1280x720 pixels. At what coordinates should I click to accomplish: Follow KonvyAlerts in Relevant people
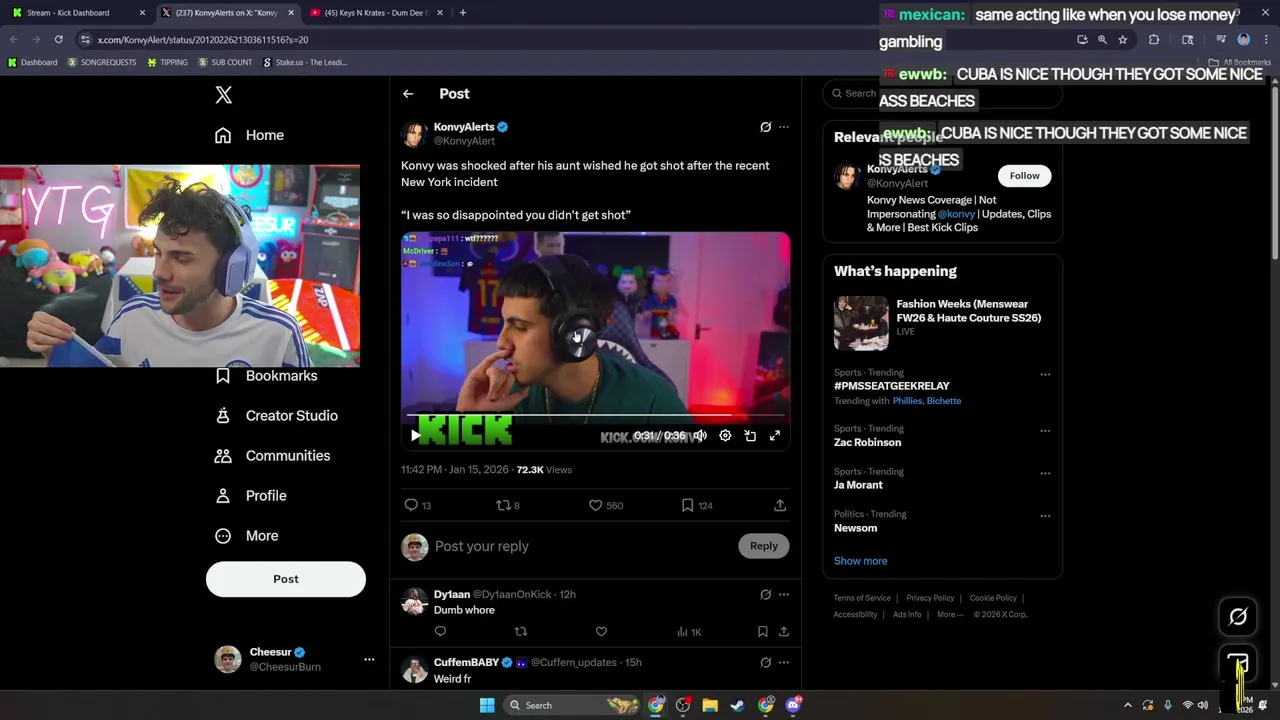tap(1024, 176)
